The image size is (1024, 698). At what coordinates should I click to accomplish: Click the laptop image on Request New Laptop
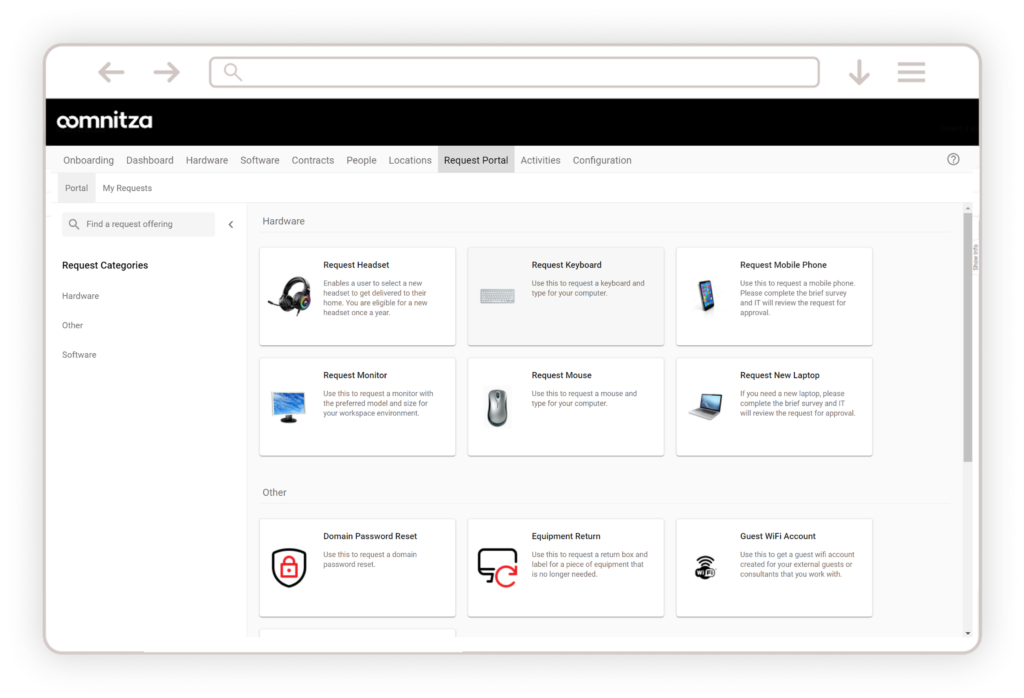[x=706, y=407]
